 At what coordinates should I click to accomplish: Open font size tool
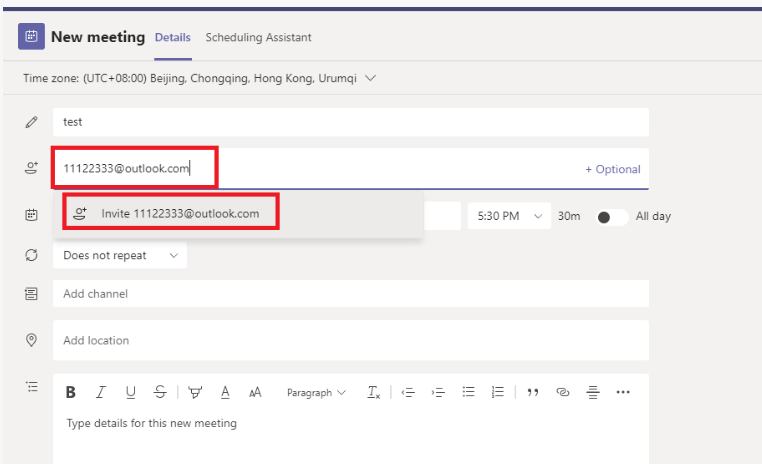(x=255, y=392)
